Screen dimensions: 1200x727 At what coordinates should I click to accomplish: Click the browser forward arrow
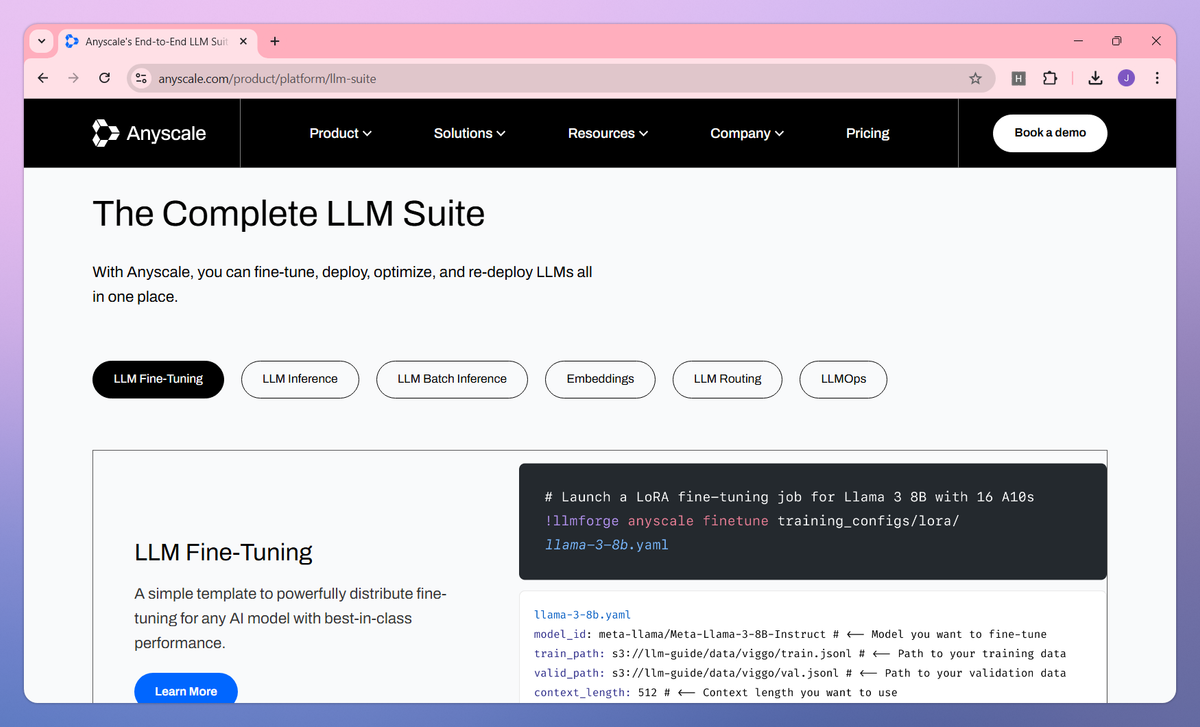pos(73,78)
